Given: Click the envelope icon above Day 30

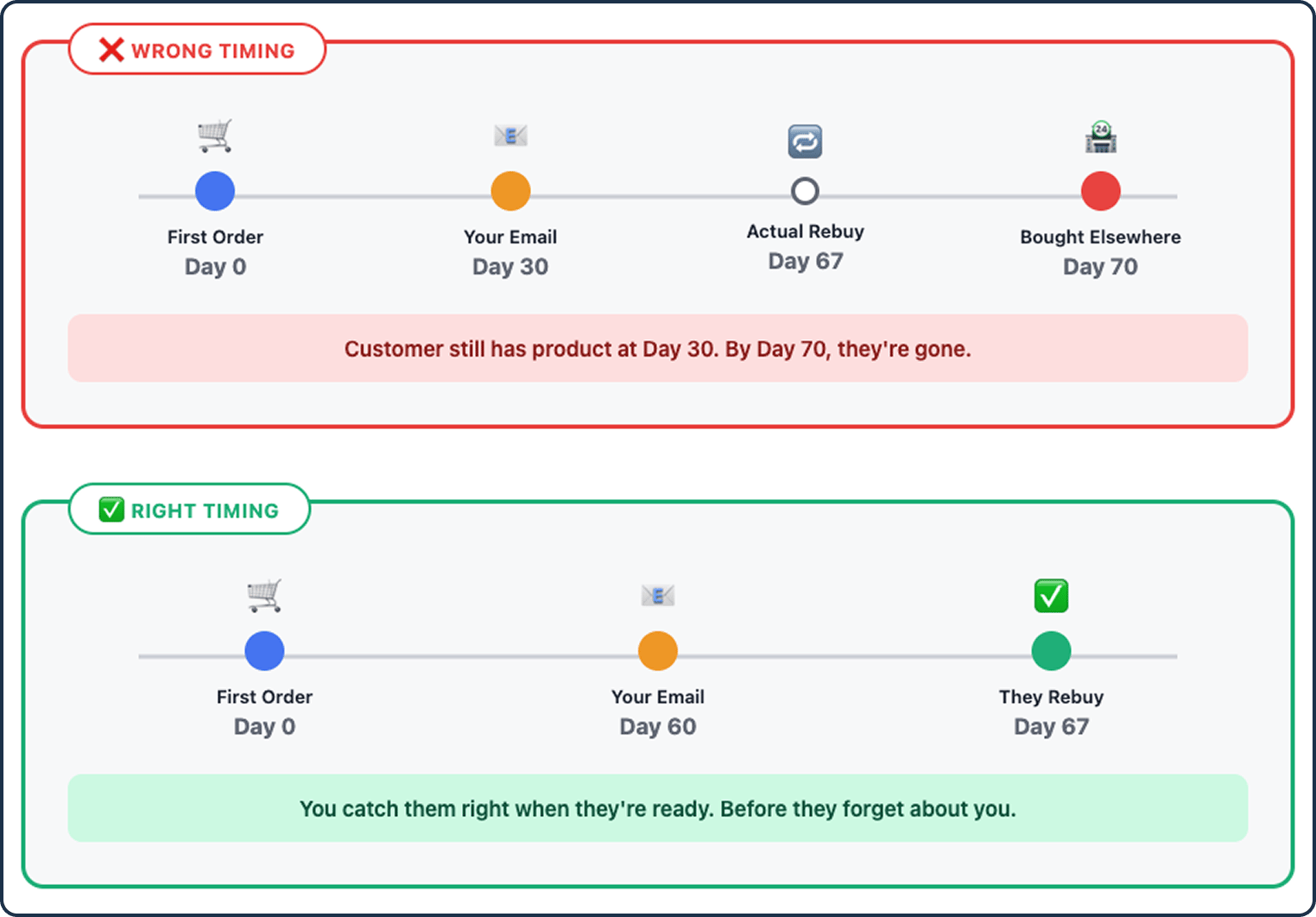Looking at the screenshot, I should pyautogui.click(x=510, y=136).
